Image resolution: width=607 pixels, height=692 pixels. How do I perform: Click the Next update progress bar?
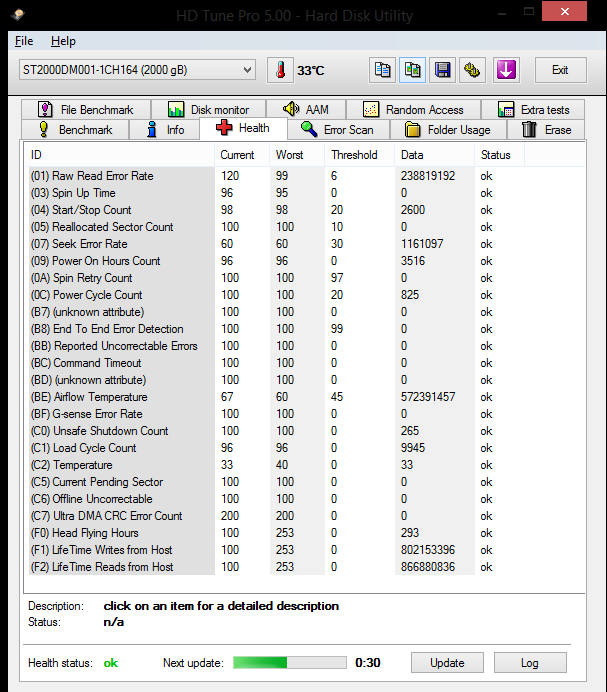tap(290, 662)
